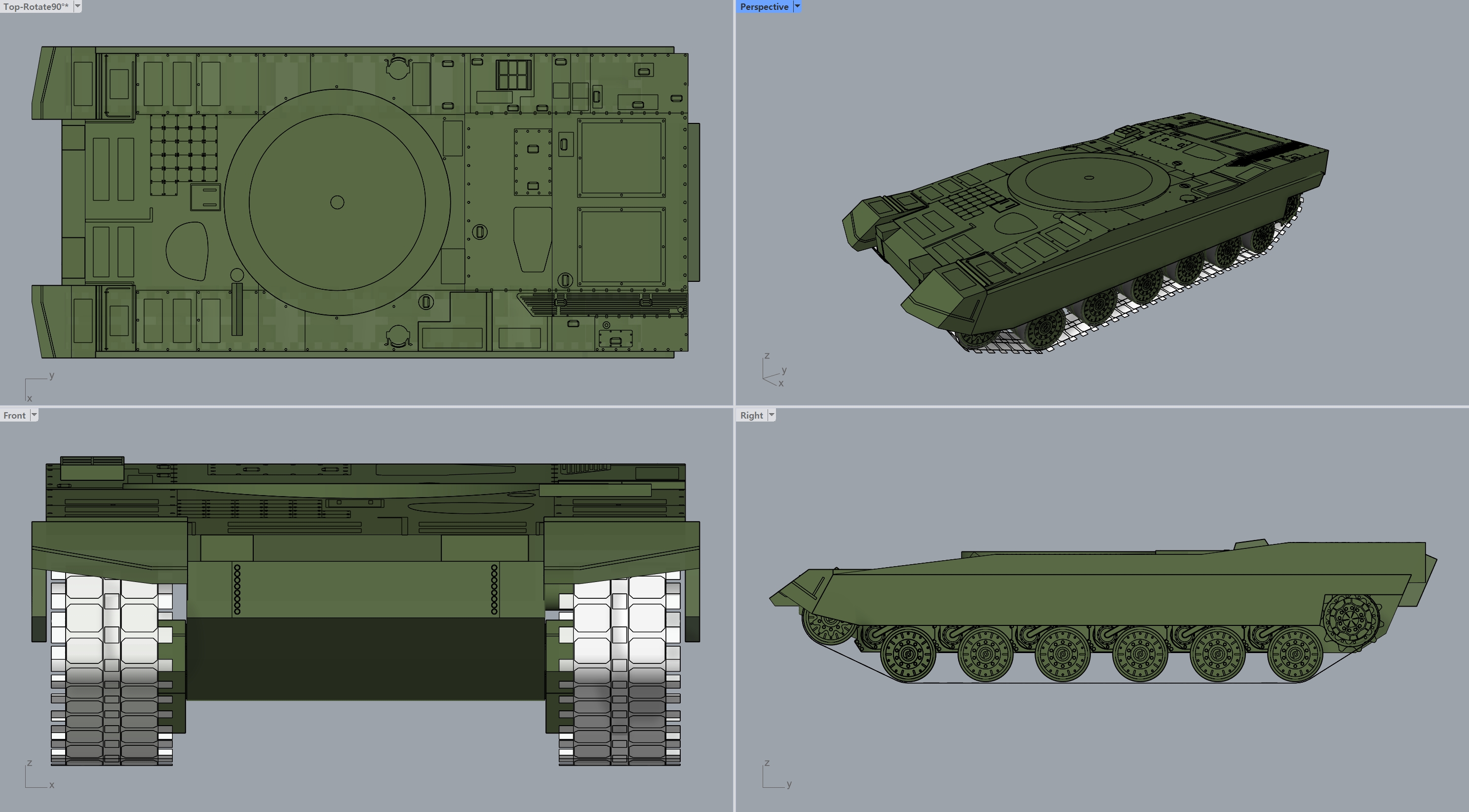Image resolution: width=1469 pixels, height=812 pixels.
Task: Click the Right viewport title label
Action: pyautogui.click(x=751, y=415)
